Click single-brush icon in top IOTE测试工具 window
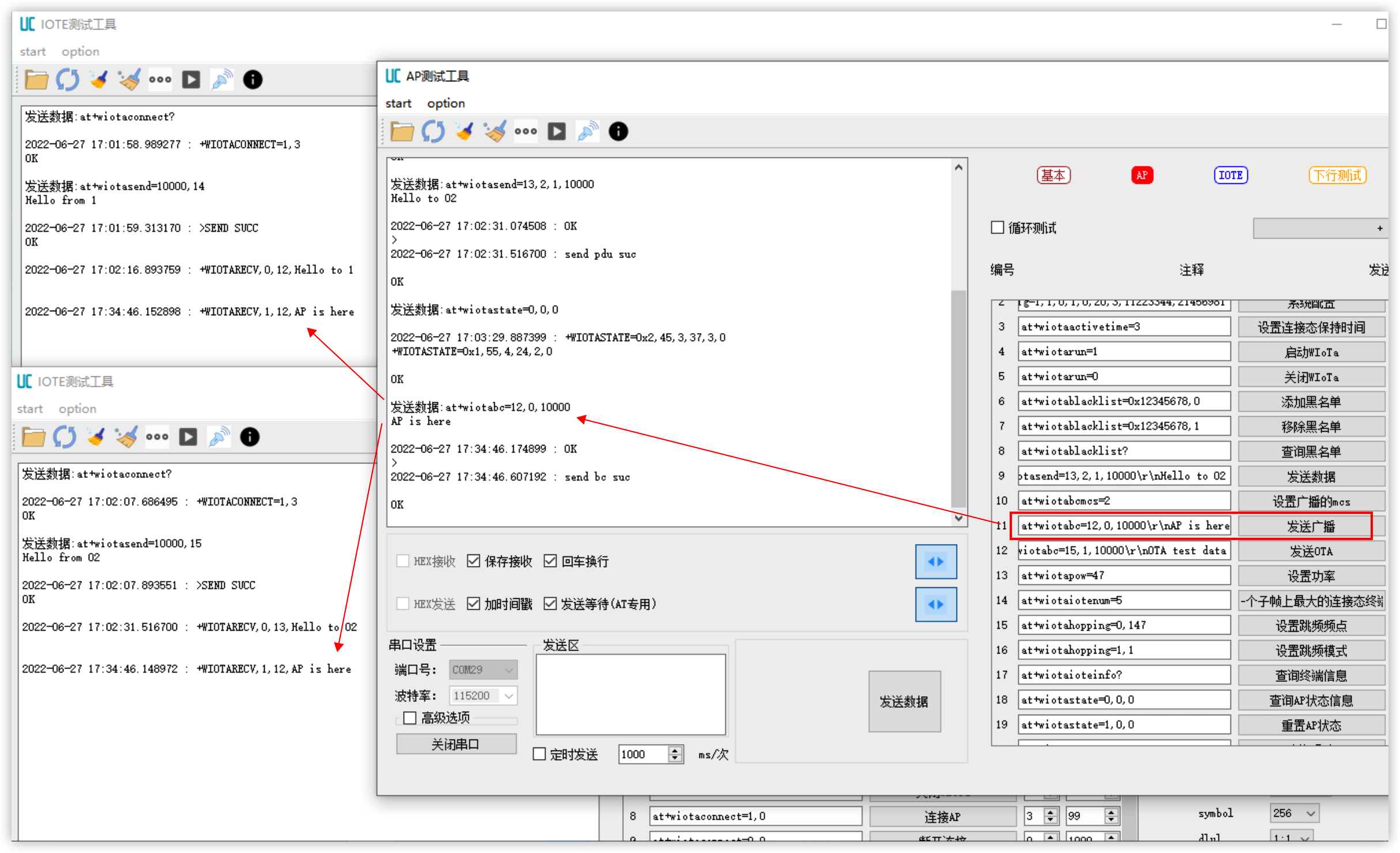Viewport: 1400px width, 853px height. click(99, 80)
